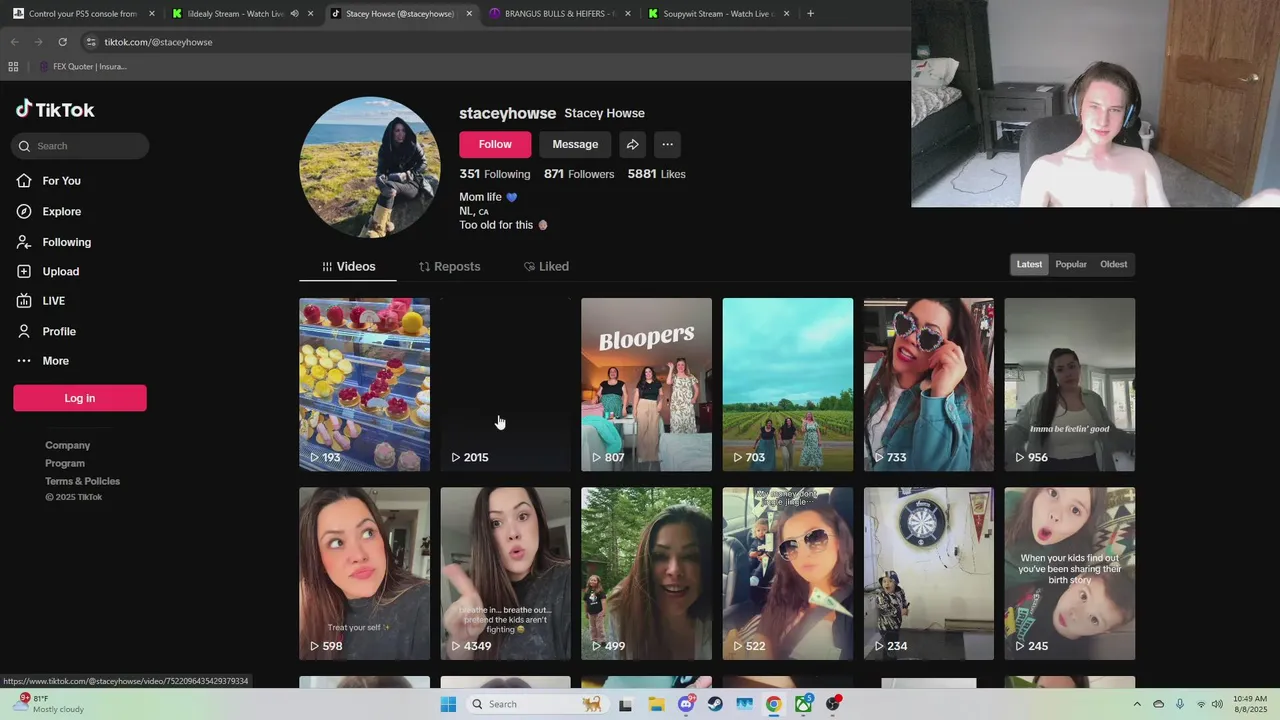Open the 'Imma be feelin' good' video

pyautogui.click(x=1070, y=384)
